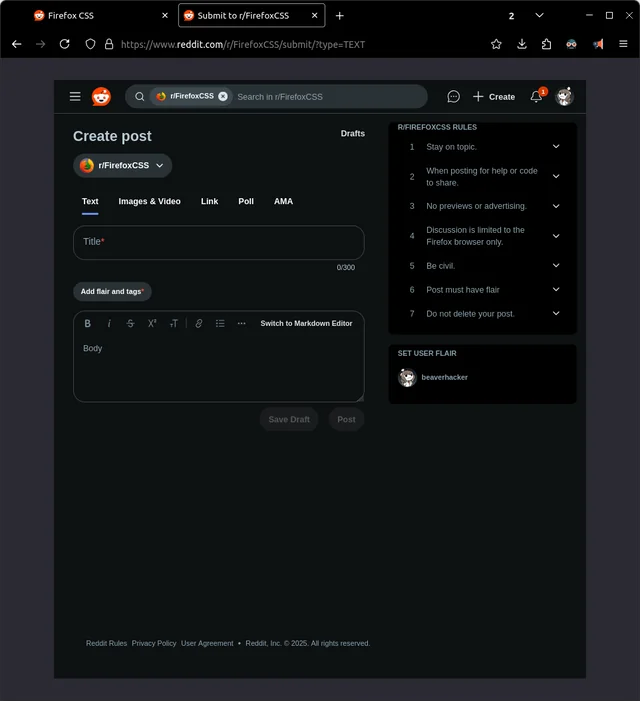Remove the r/FirefoxCSS search scope chip

[223, 96]
